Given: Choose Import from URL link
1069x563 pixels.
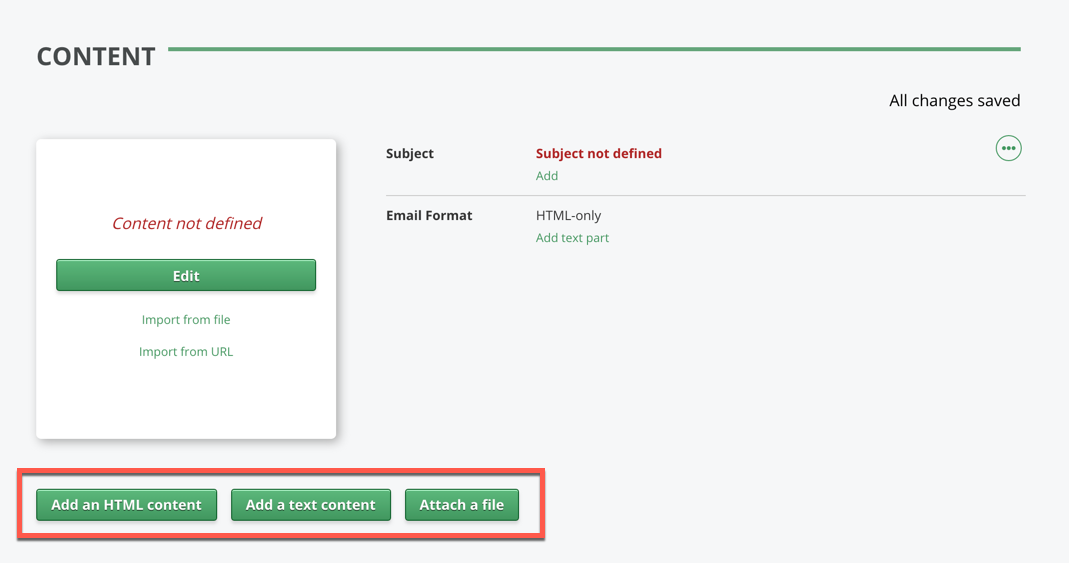Looking at the screenshot, I should 186,352.
